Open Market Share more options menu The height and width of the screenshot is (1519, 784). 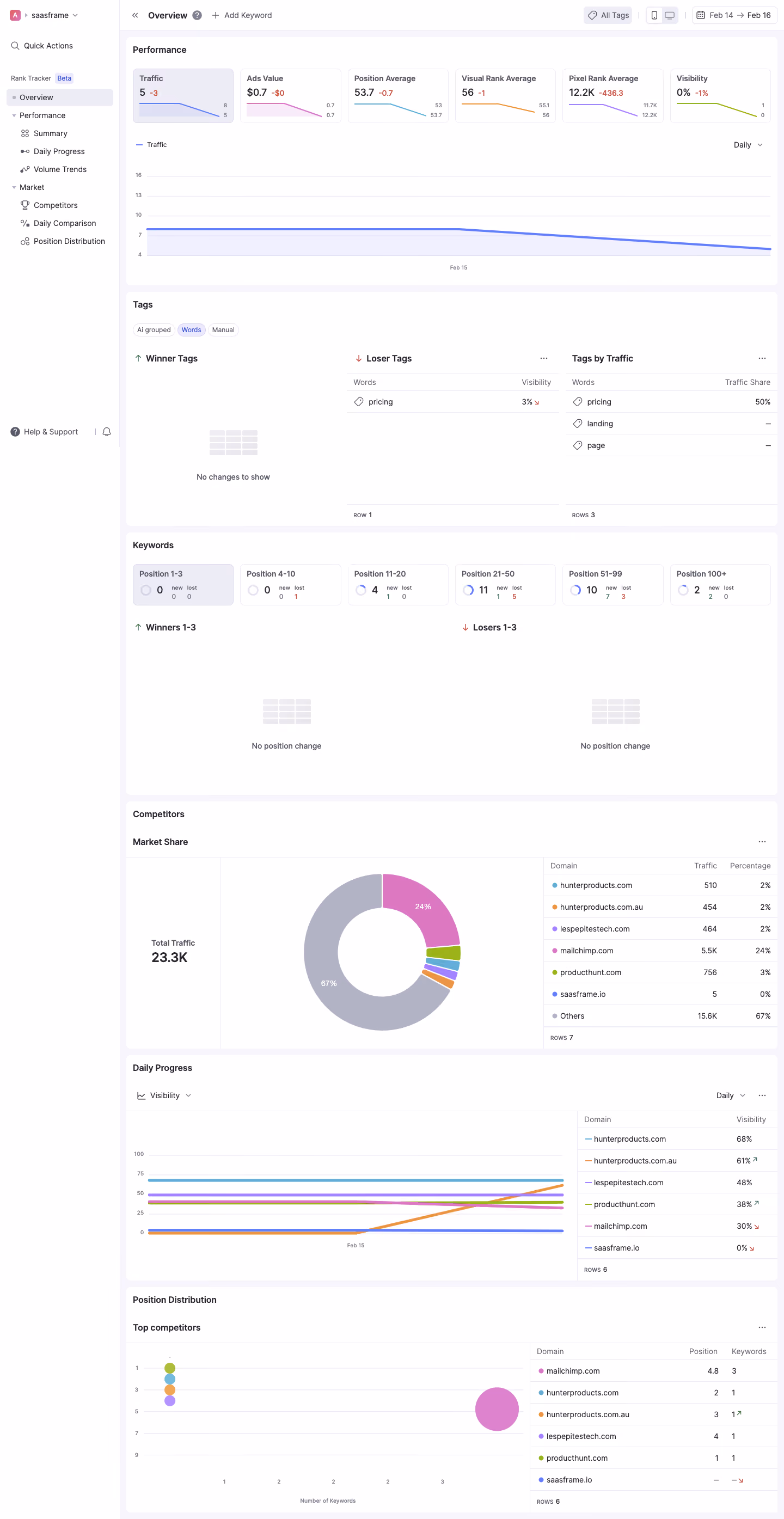click(762, 842)
